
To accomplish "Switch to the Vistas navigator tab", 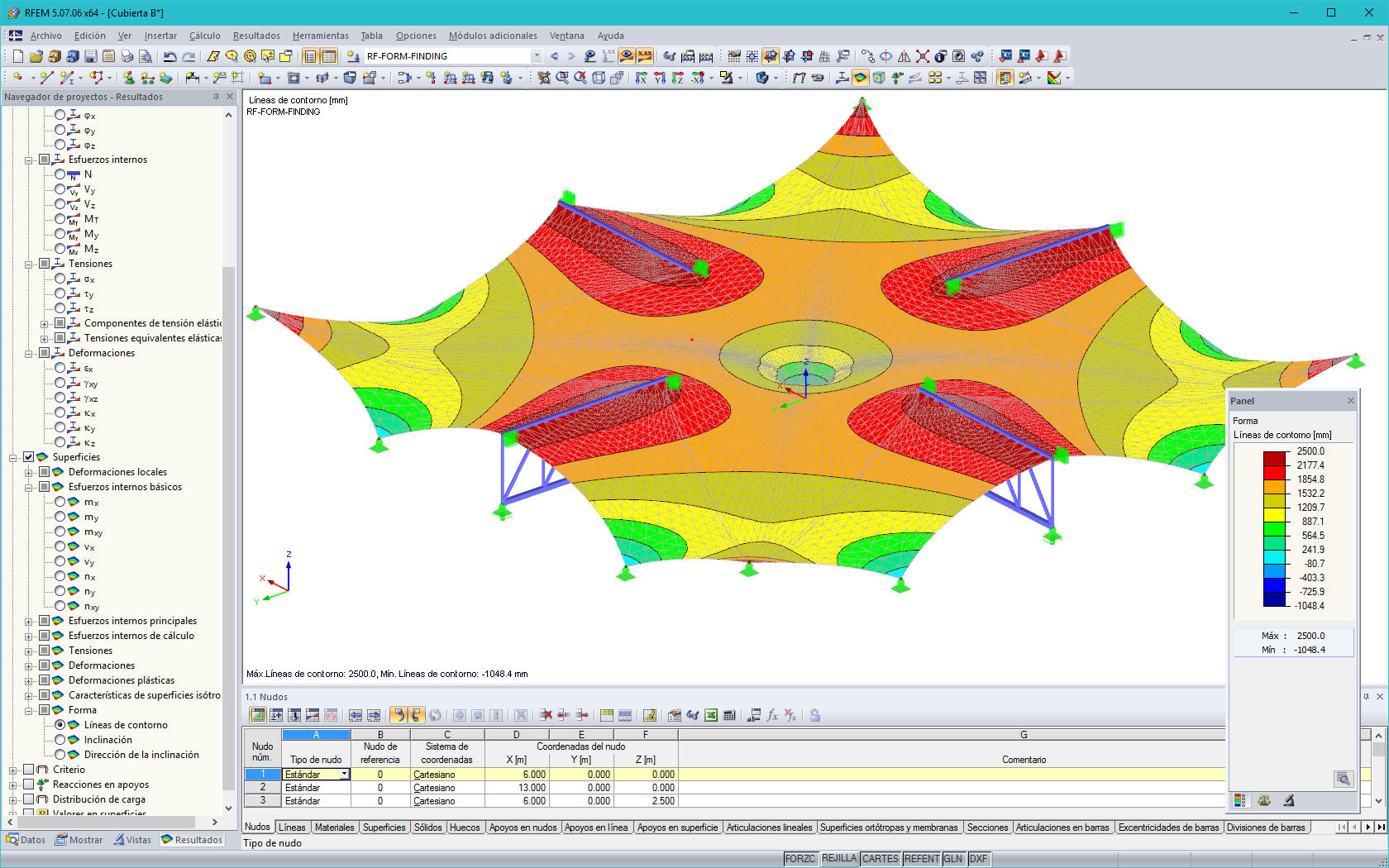I will pyautogui.click(x=132, y=840).
